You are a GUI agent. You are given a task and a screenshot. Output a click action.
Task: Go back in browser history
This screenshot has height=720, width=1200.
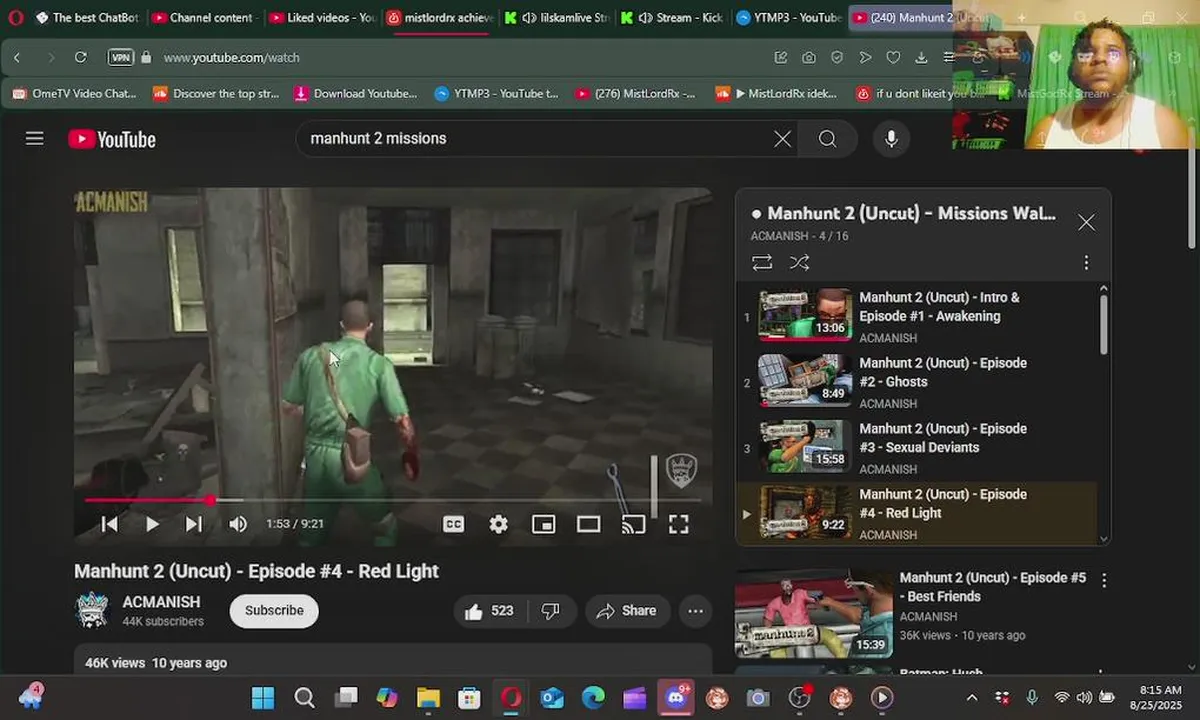click(x=17, y=57)
